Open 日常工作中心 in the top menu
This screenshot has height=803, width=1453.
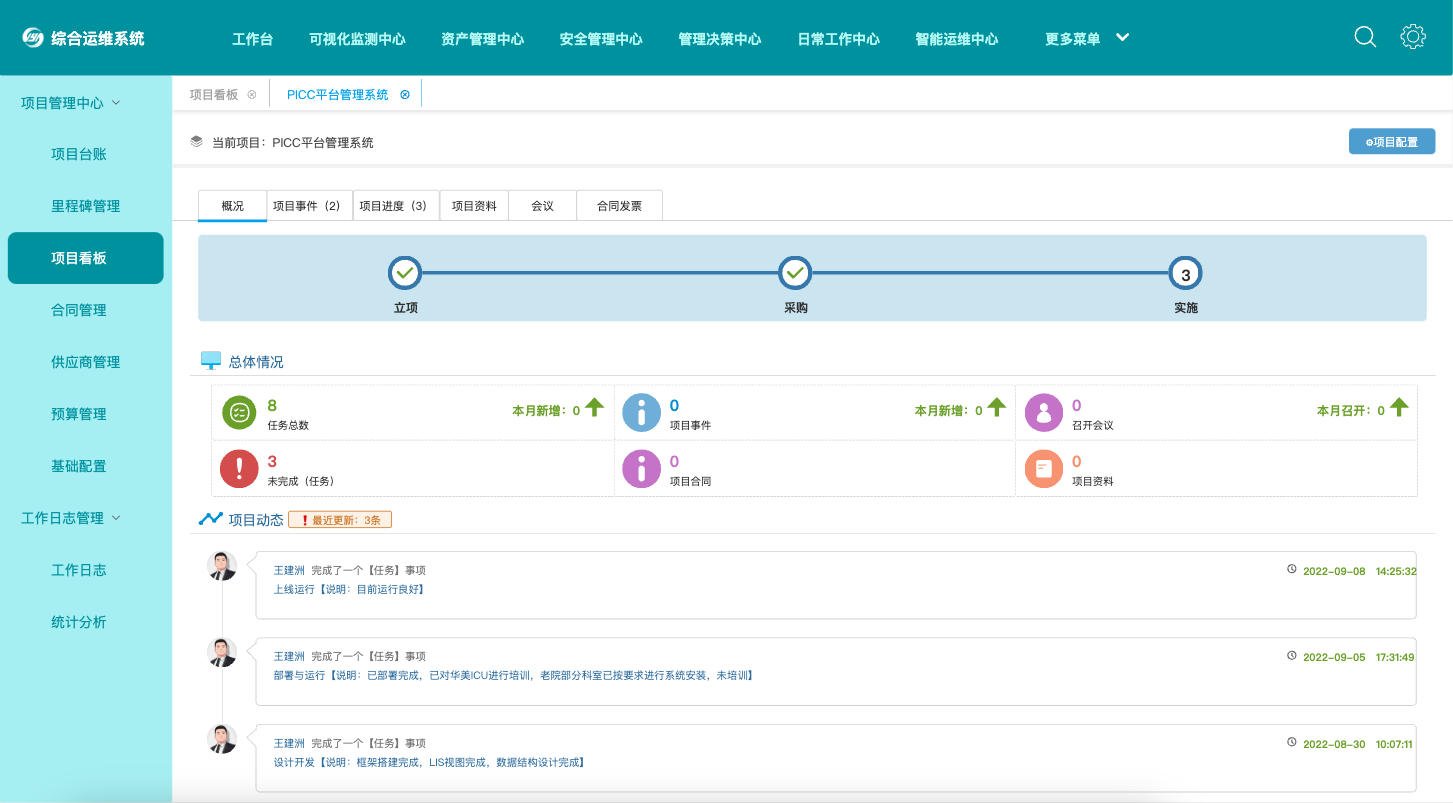pos(839,39)
